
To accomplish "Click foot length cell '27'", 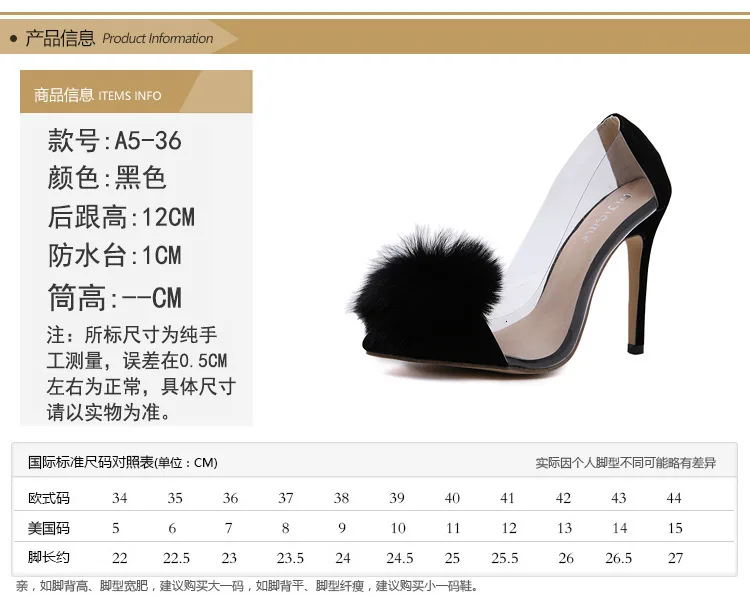I will point(675,558).
